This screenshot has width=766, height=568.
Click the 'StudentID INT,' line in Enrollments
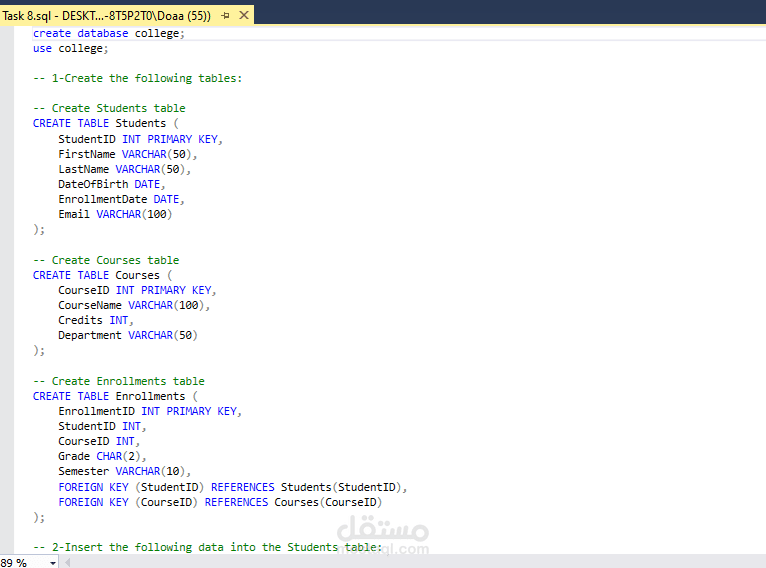click(x=102, y=426)
